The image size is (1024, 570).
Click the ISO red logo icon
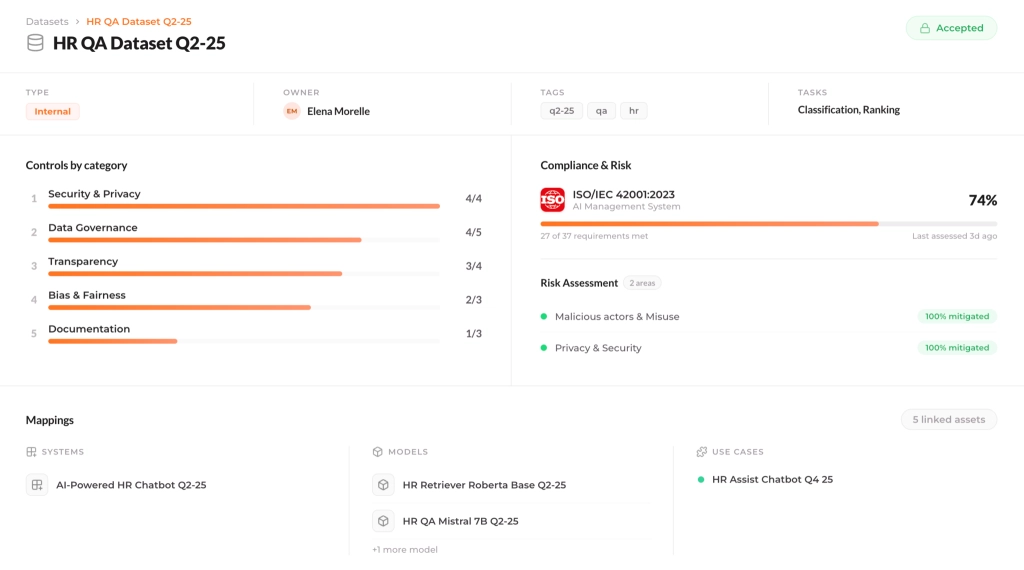[552, 199]
